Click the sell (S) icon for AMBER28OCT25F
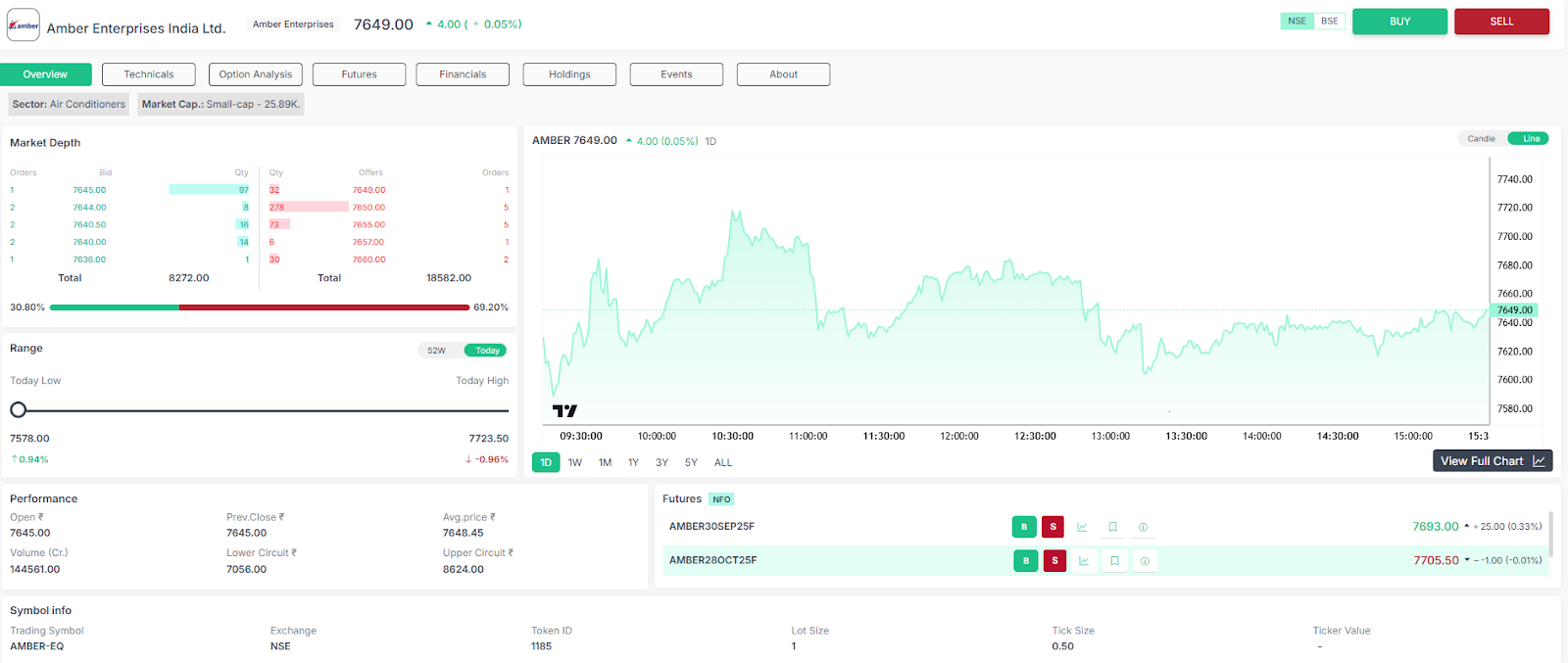1568x663 pixels. 1054,561
